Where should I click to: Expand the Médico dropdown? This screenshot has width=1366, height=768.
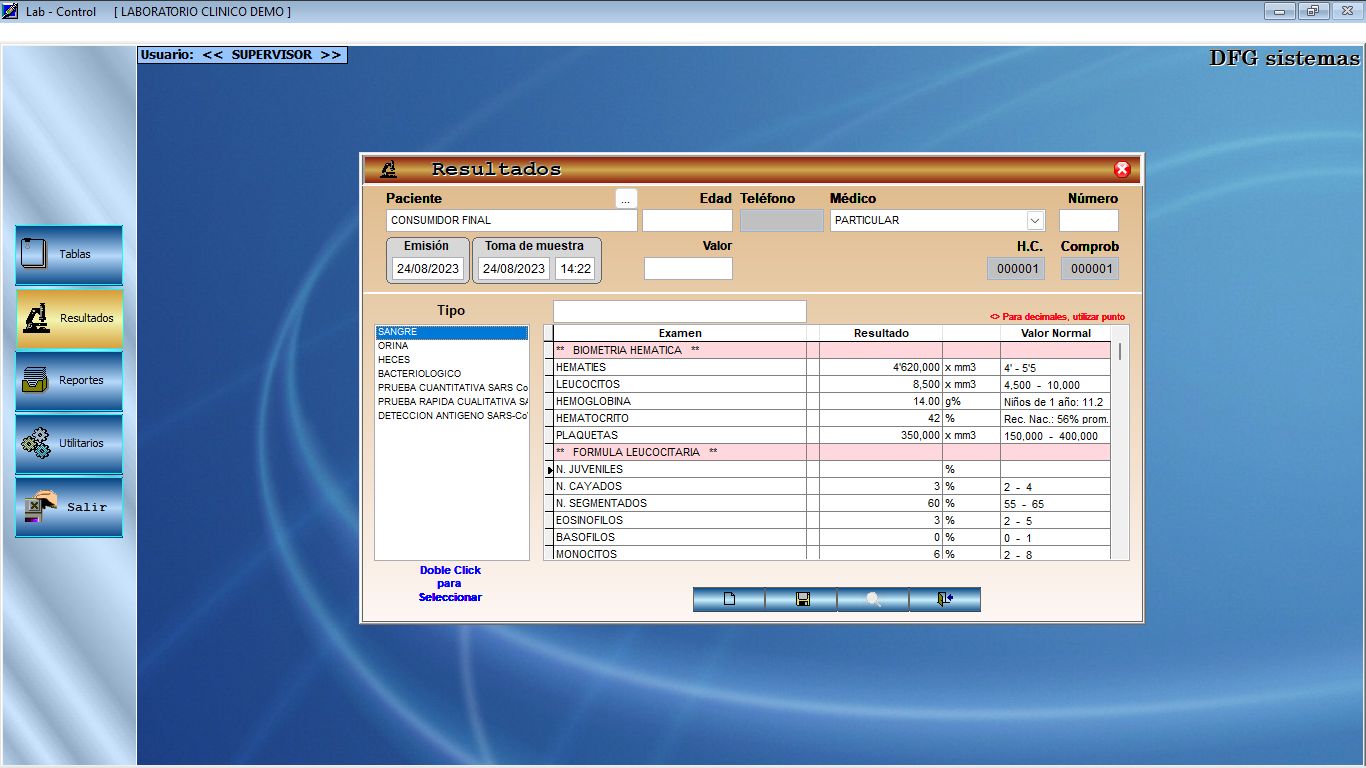click(x=1035, y=220)
